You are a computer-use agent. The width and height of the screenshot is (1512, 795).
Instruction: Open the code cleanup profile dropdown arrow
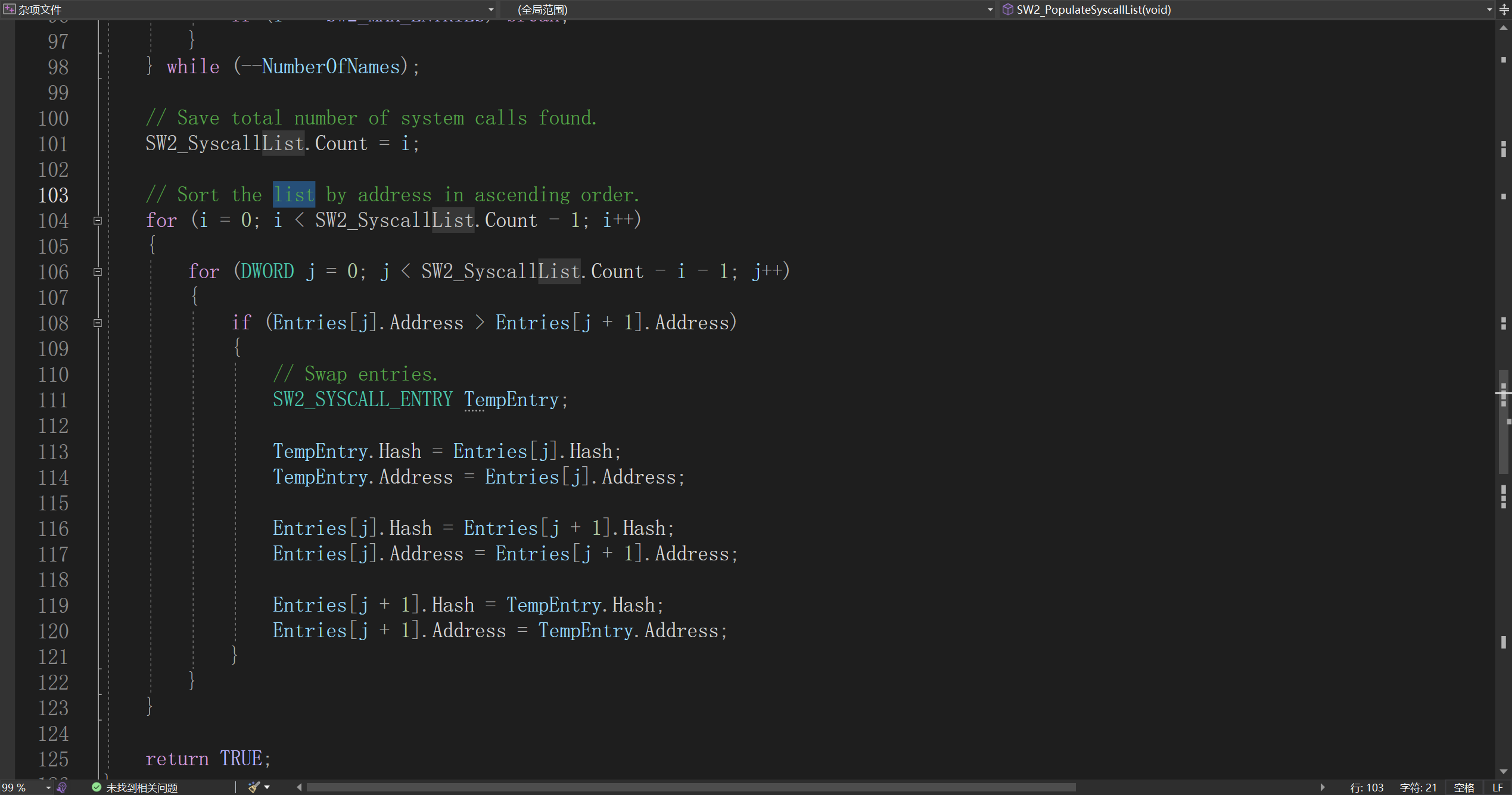point(267,787)
